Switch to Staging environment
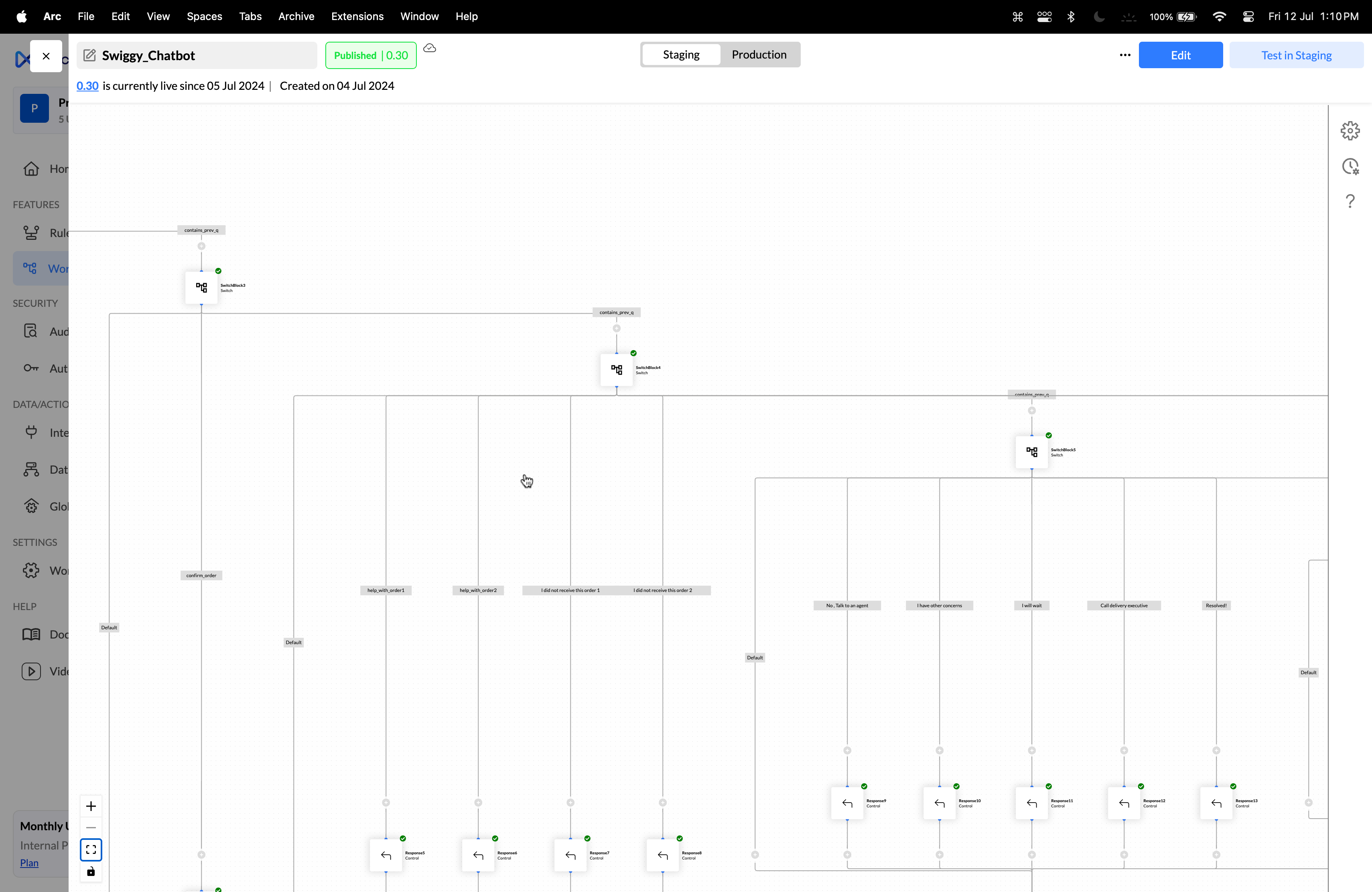Image resolution: width=1372 pixels, height=892 pixels. [x=681, y=55]
